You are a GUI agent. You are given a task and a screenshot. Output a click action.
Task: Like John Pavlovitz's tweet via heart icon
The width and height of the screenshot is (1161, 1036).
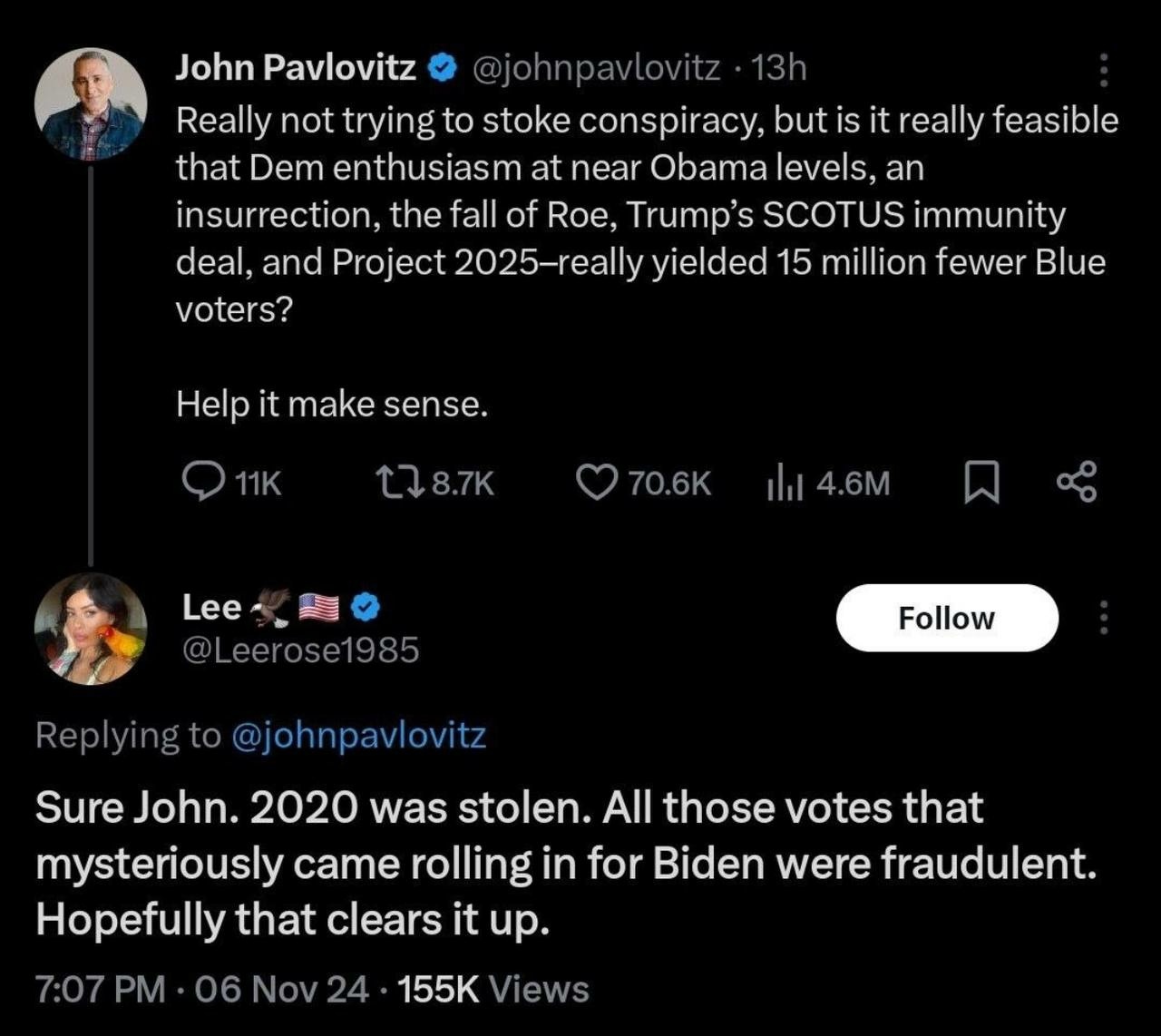coord(600,482)
